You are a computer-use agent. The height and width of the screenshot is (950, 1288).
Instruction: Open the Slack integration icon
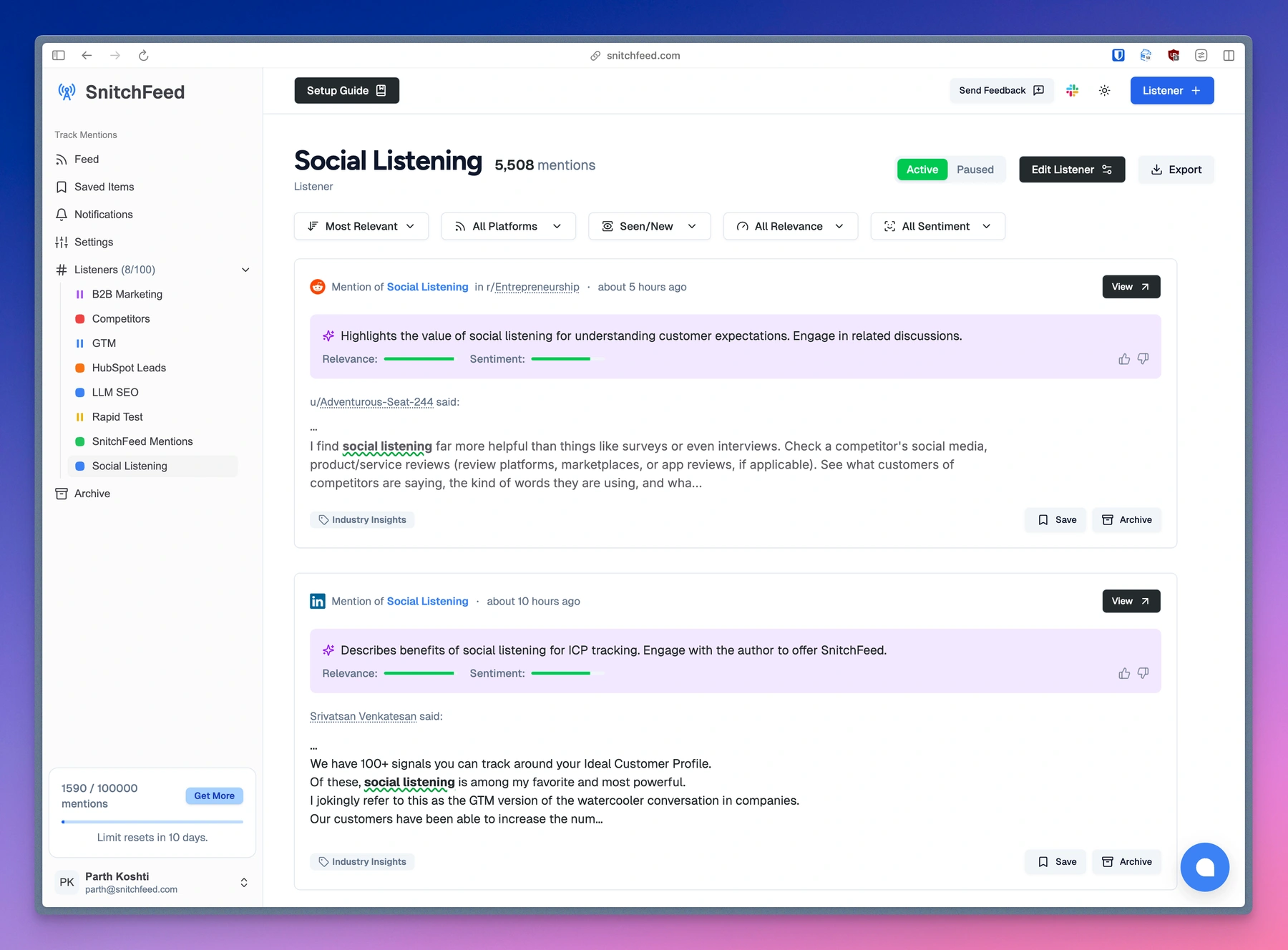click(x=1072, y=90)
